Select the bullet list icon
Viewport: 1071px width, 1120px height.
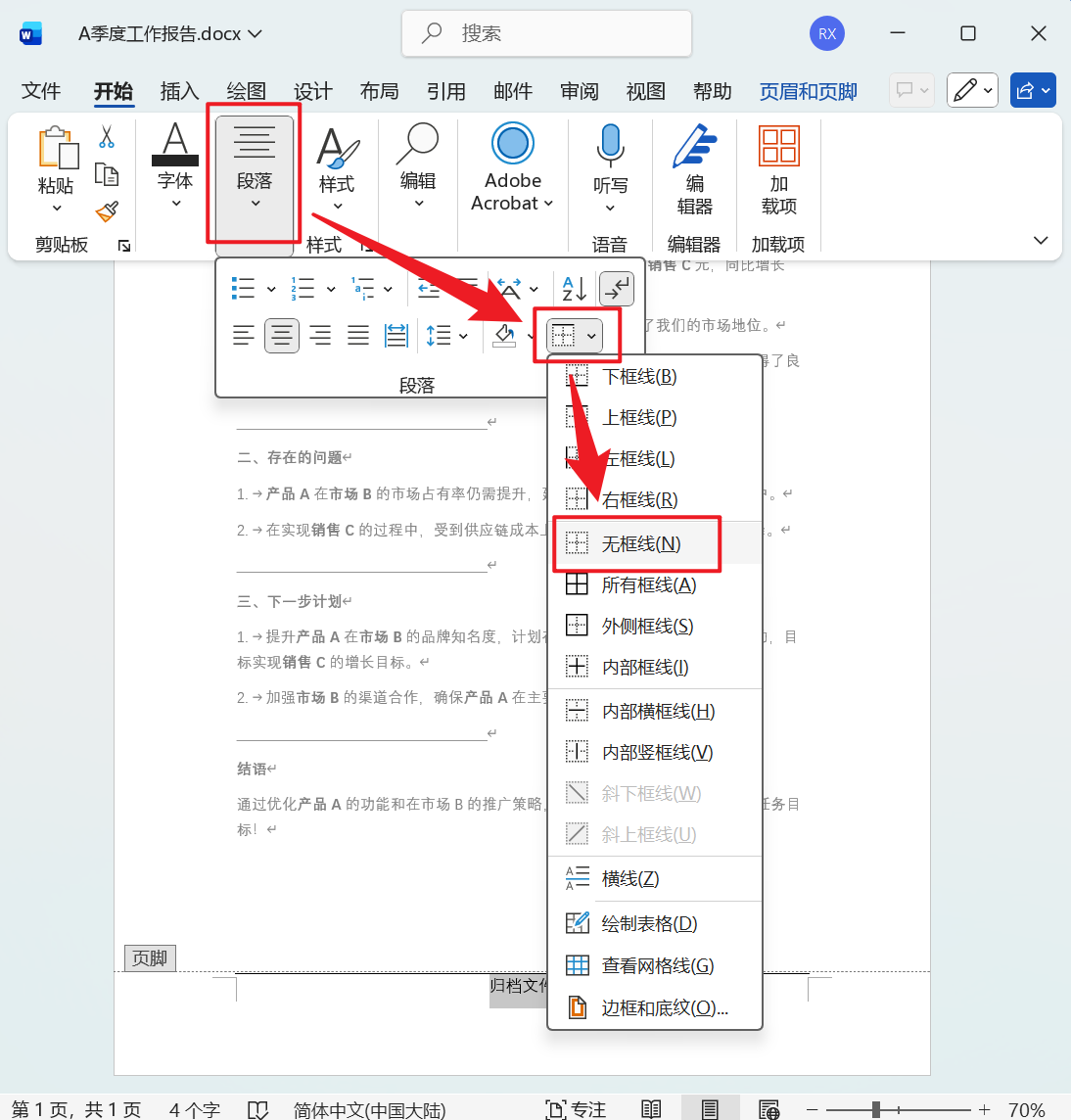[x=242, y=288]
